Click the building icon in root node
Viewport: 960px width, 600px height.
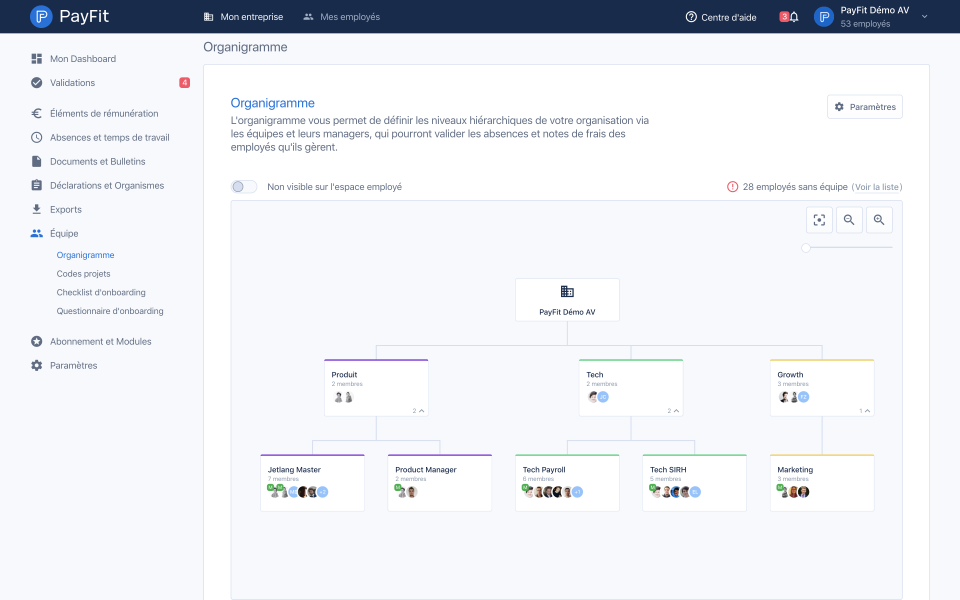point(567,291)
